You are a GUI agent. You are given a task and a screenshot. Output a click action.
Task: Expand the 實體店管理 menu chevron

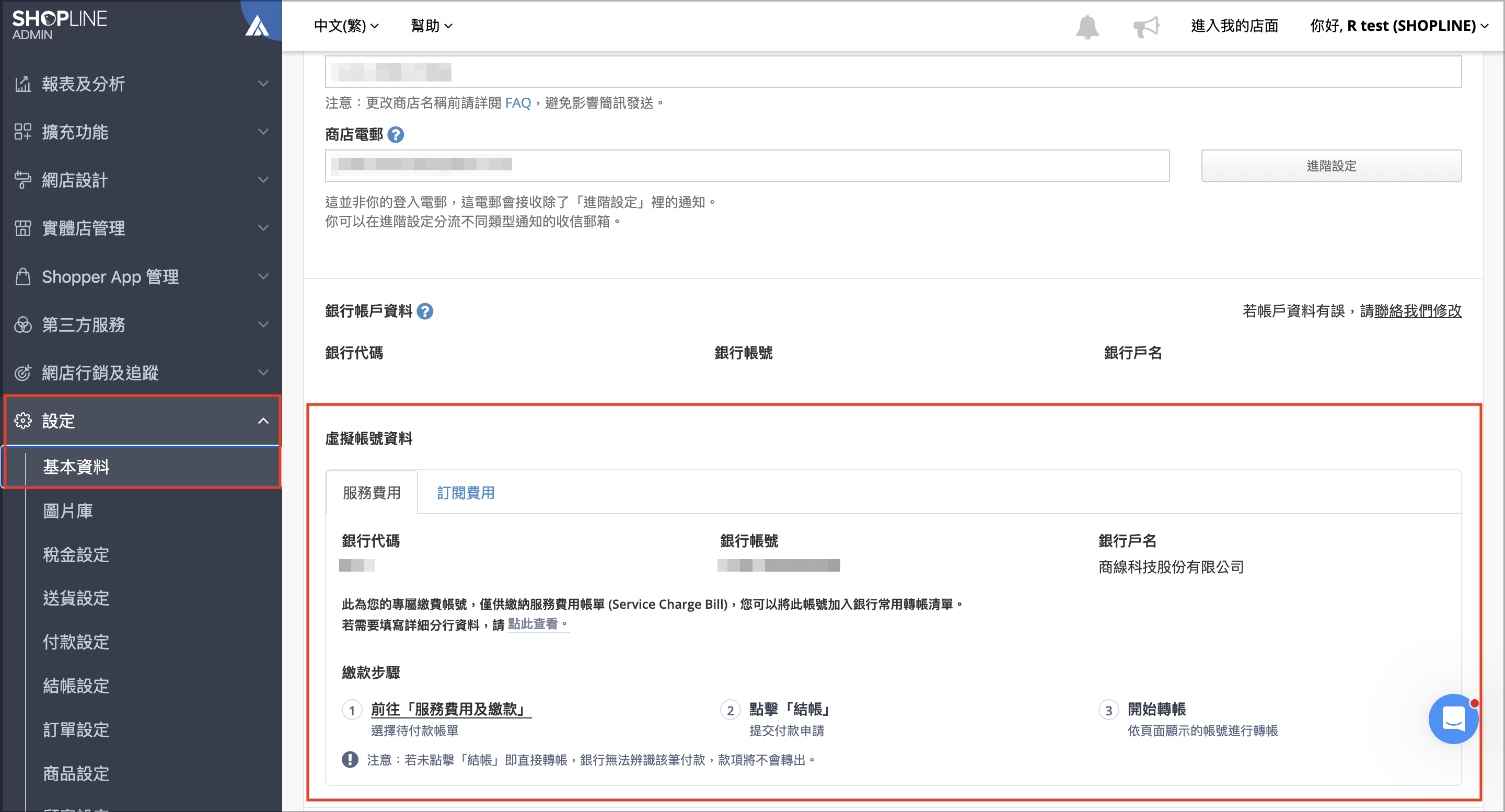point(263,228)
